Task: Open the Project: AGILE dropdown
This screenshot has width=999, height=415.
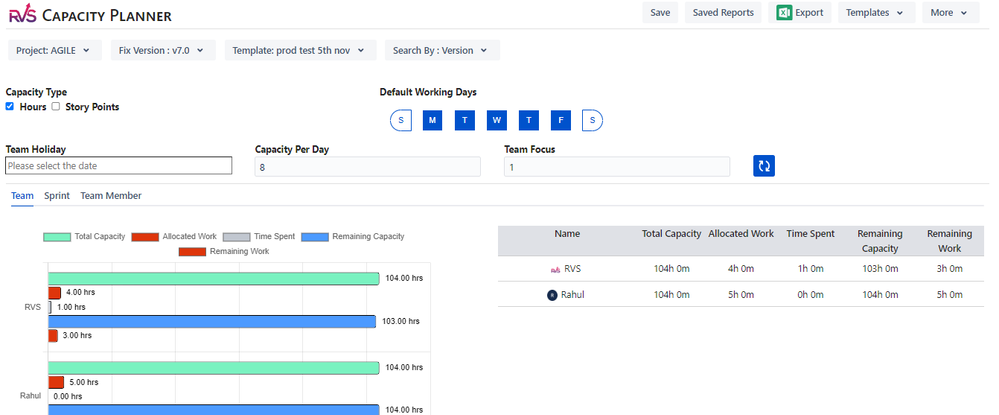Action: pos(55,50)
